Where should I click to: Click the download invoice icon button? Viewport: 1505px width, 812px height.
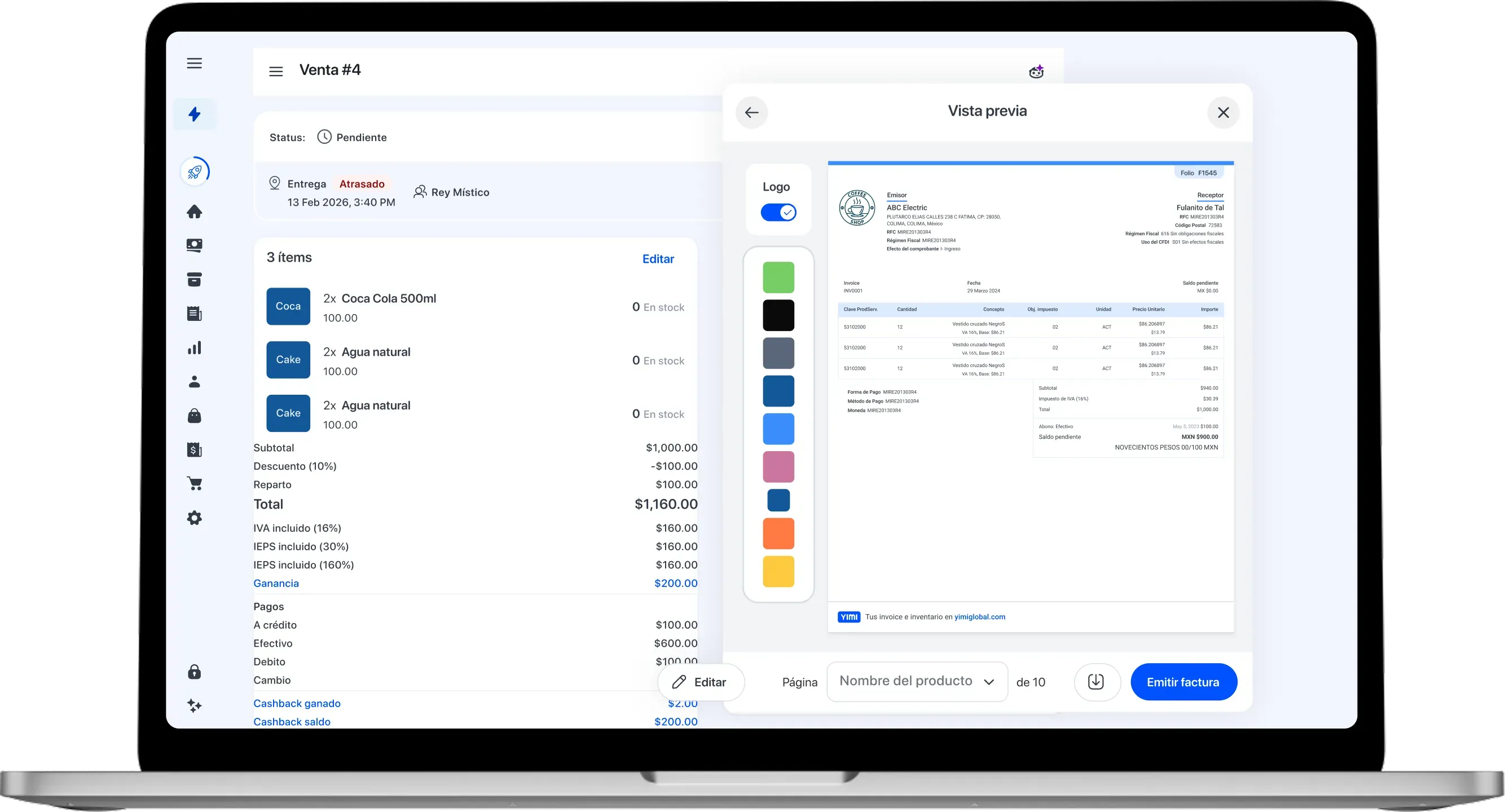[1097, 682]
